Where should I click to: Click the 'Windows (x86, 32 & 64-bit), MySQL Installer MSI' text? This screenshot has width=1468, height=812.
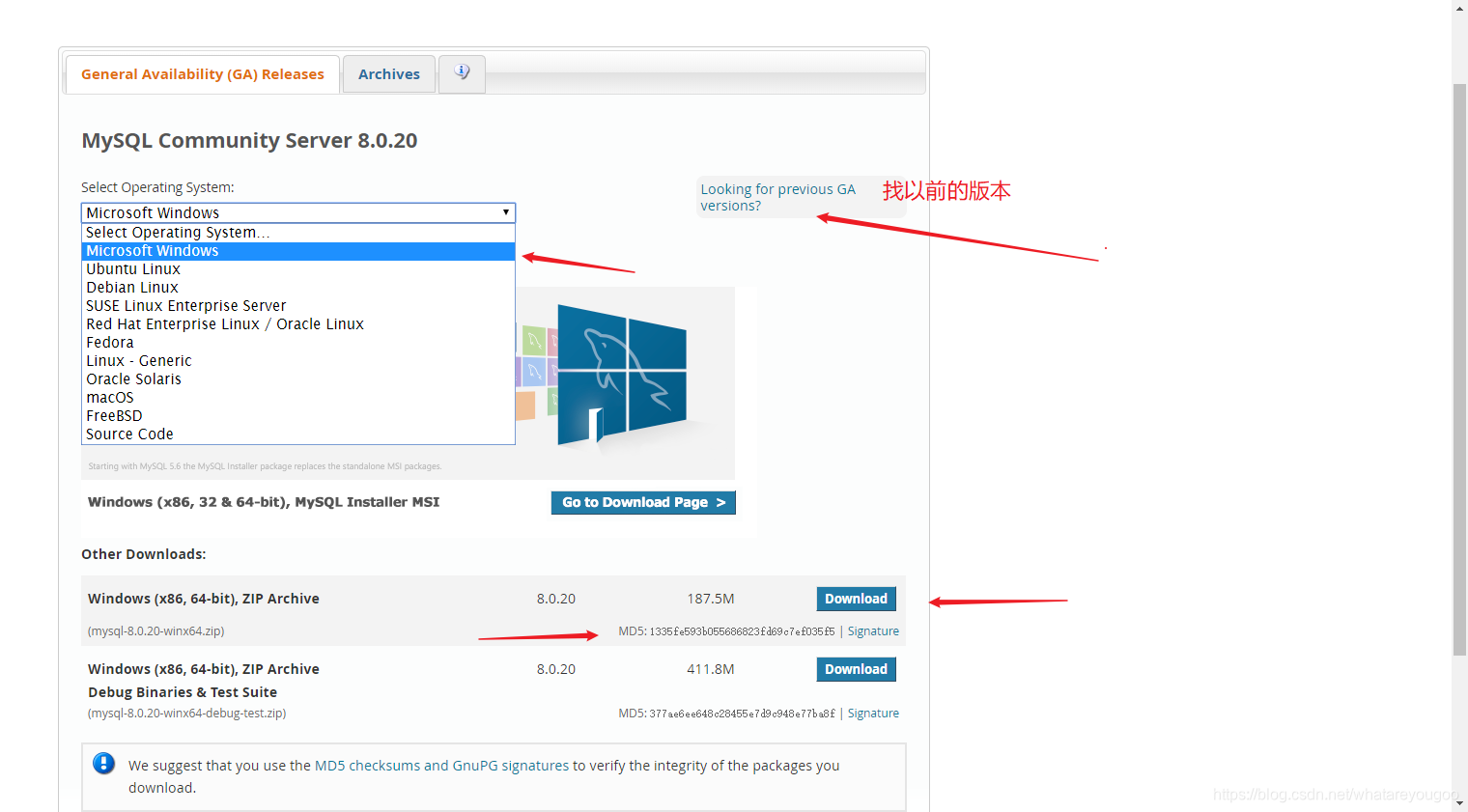click(264, 502)
